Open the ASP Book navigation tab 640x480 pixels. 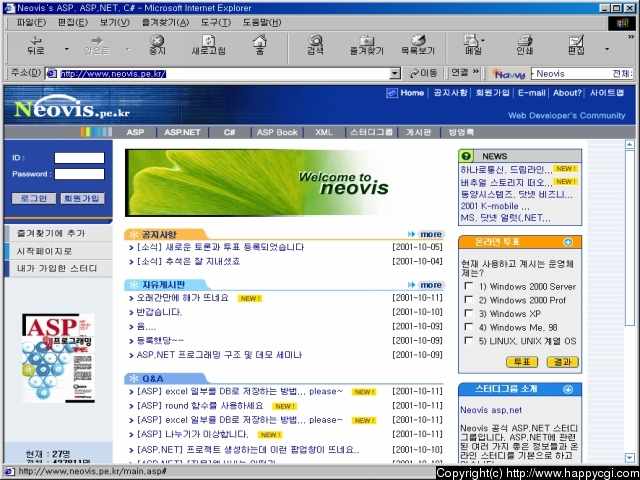point(277,132)
